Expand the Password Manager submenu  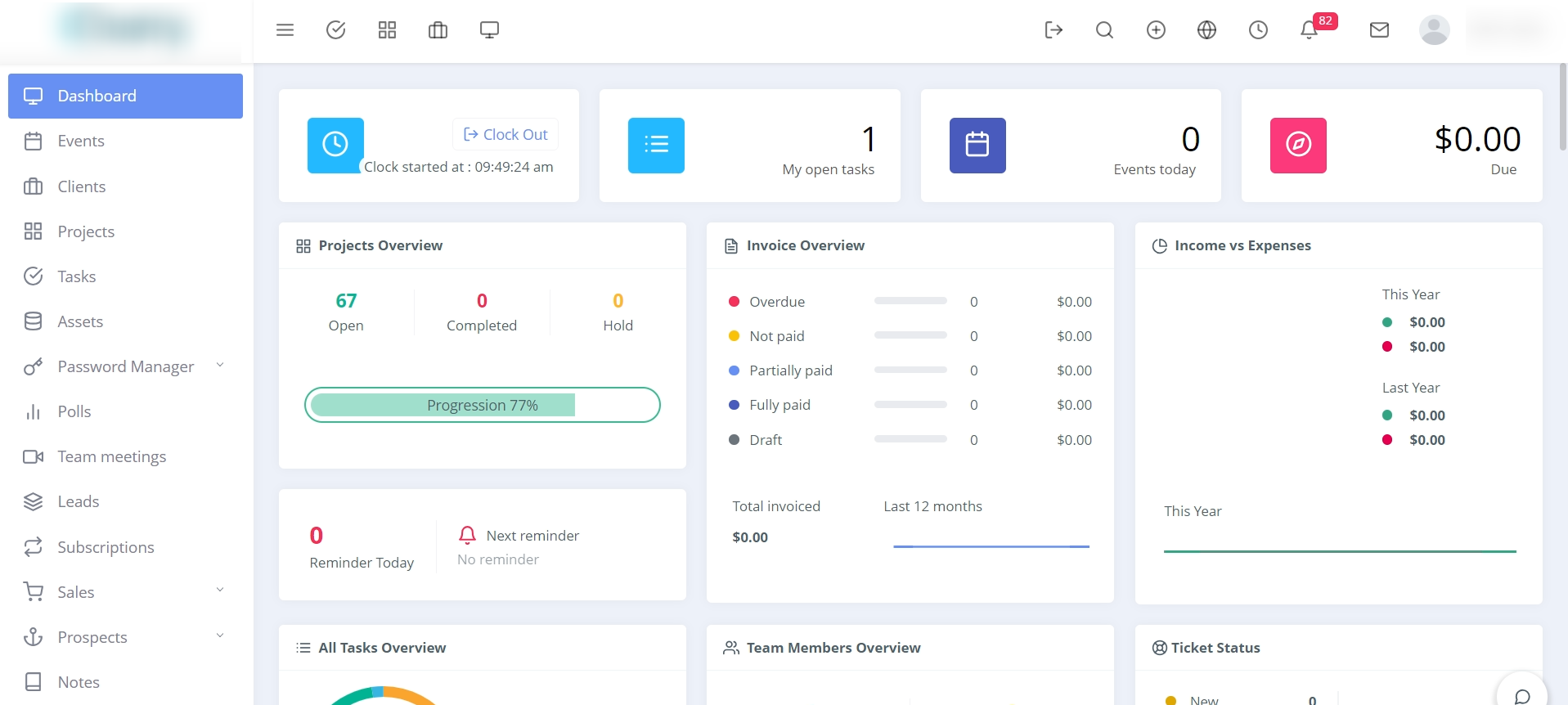pos(125,366)
